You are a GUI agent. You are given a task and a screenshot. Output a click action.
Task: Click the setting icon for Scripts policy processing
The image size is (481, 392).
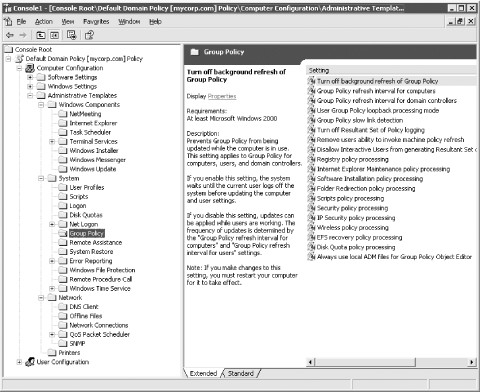coord(312,198)
